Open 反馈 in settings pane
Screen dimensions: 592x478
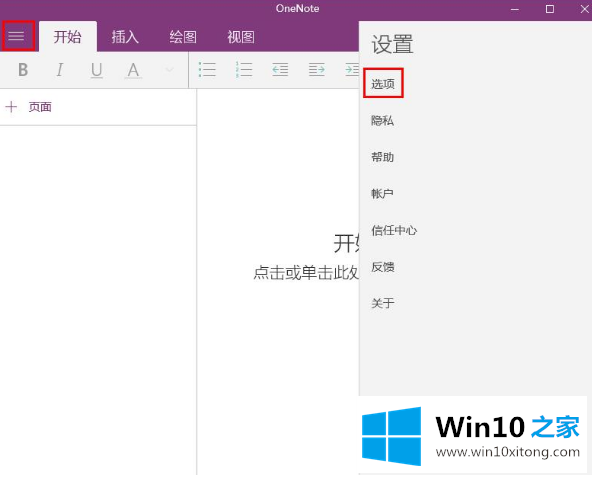click(382, 267)
